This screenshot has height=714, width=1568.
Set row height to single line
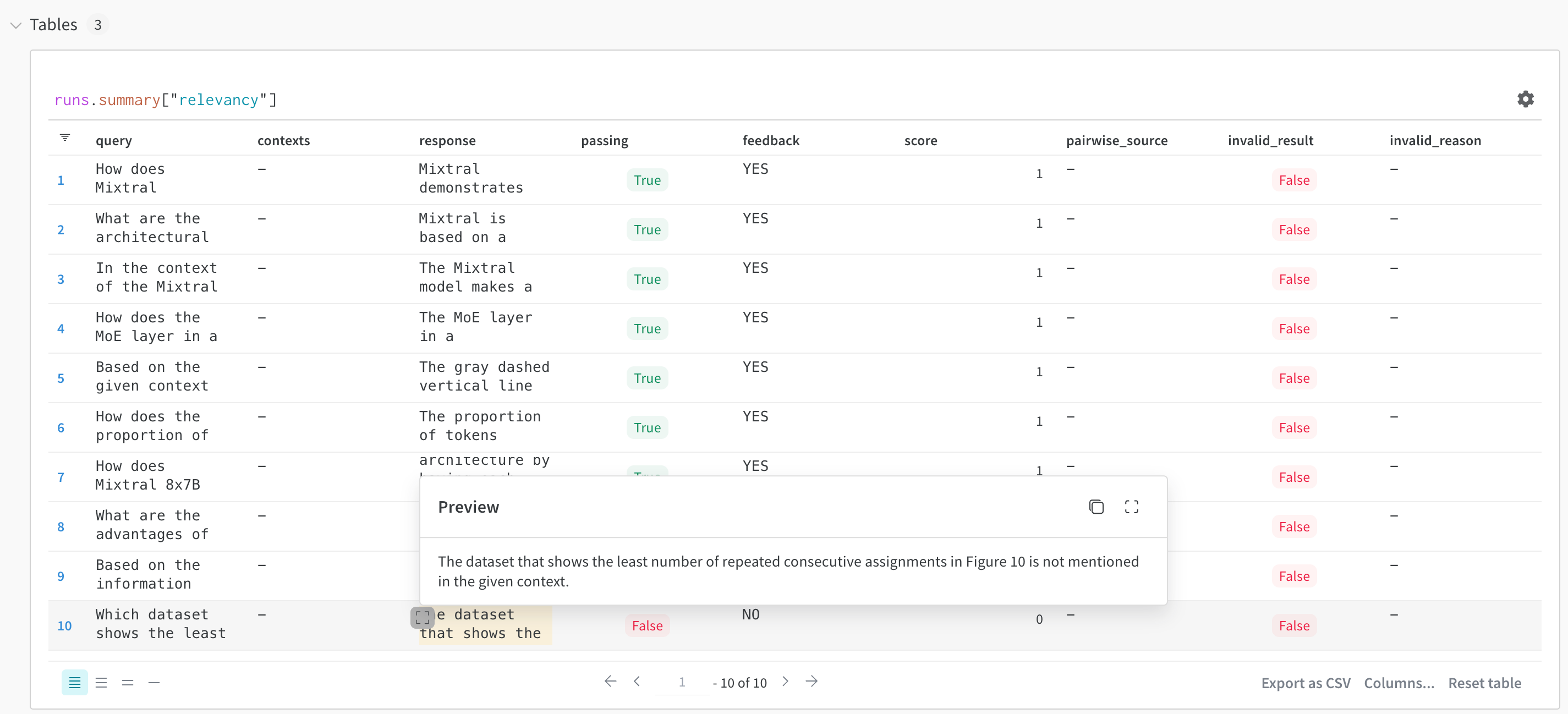[x=154, y=682]
